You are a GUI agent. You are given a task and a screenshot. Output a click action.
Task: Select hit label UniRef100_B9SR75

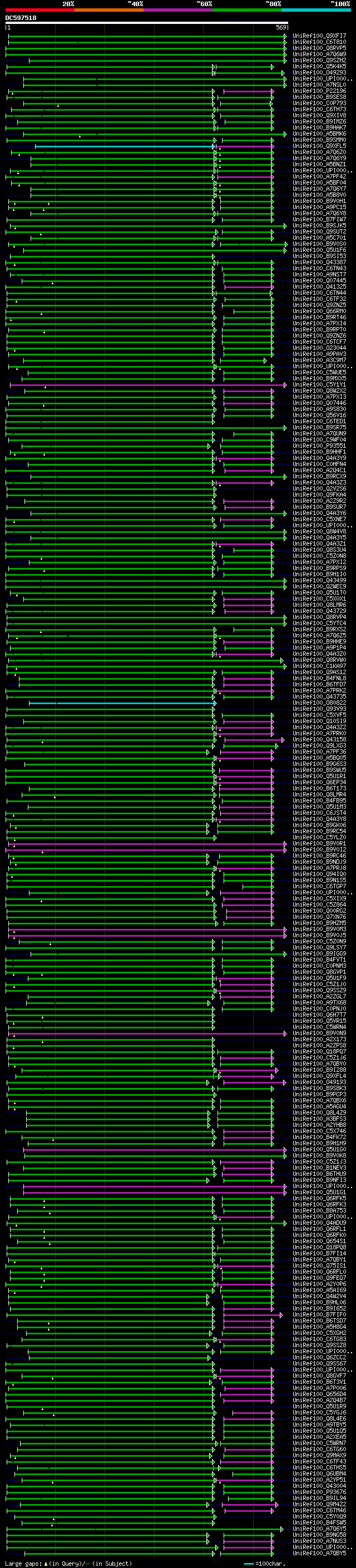pyautogui.click(x=319, y=427)
